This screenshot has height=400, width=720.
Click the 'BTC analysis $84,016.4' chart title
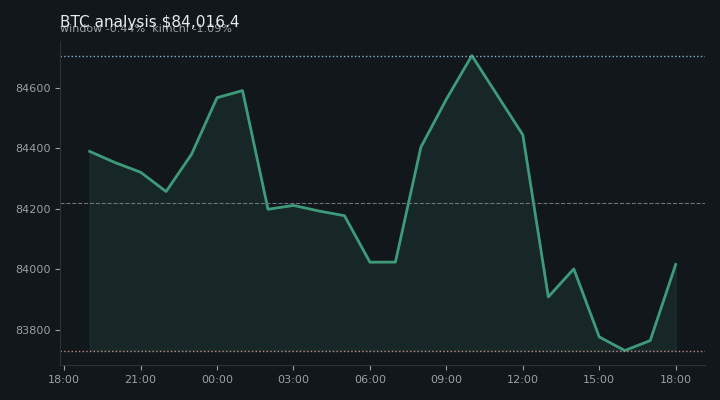pyautogui.click(x=149, y=22)
